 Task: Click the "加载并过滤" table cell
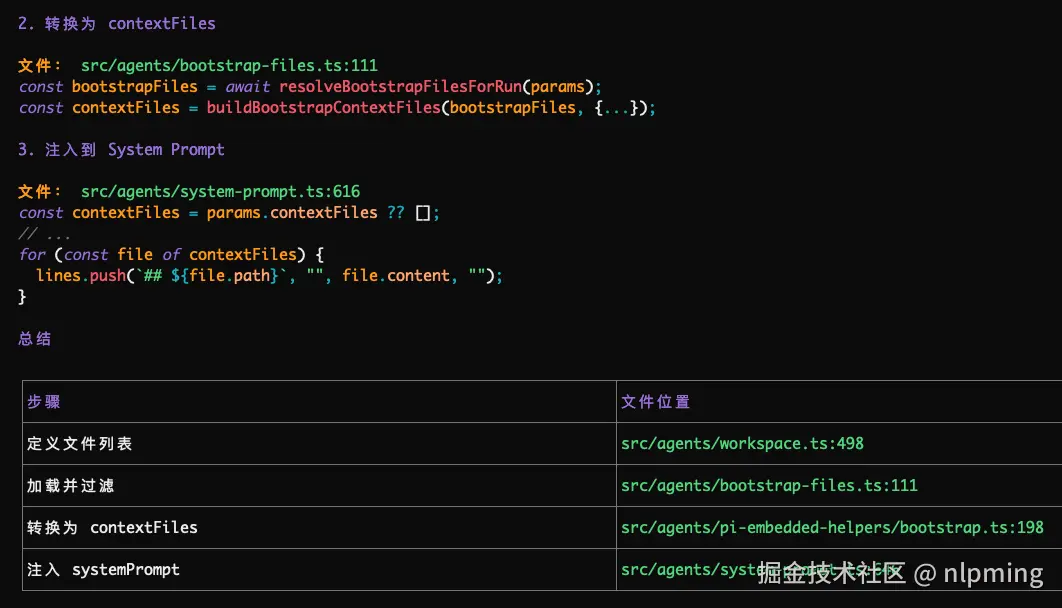[70, 485]
